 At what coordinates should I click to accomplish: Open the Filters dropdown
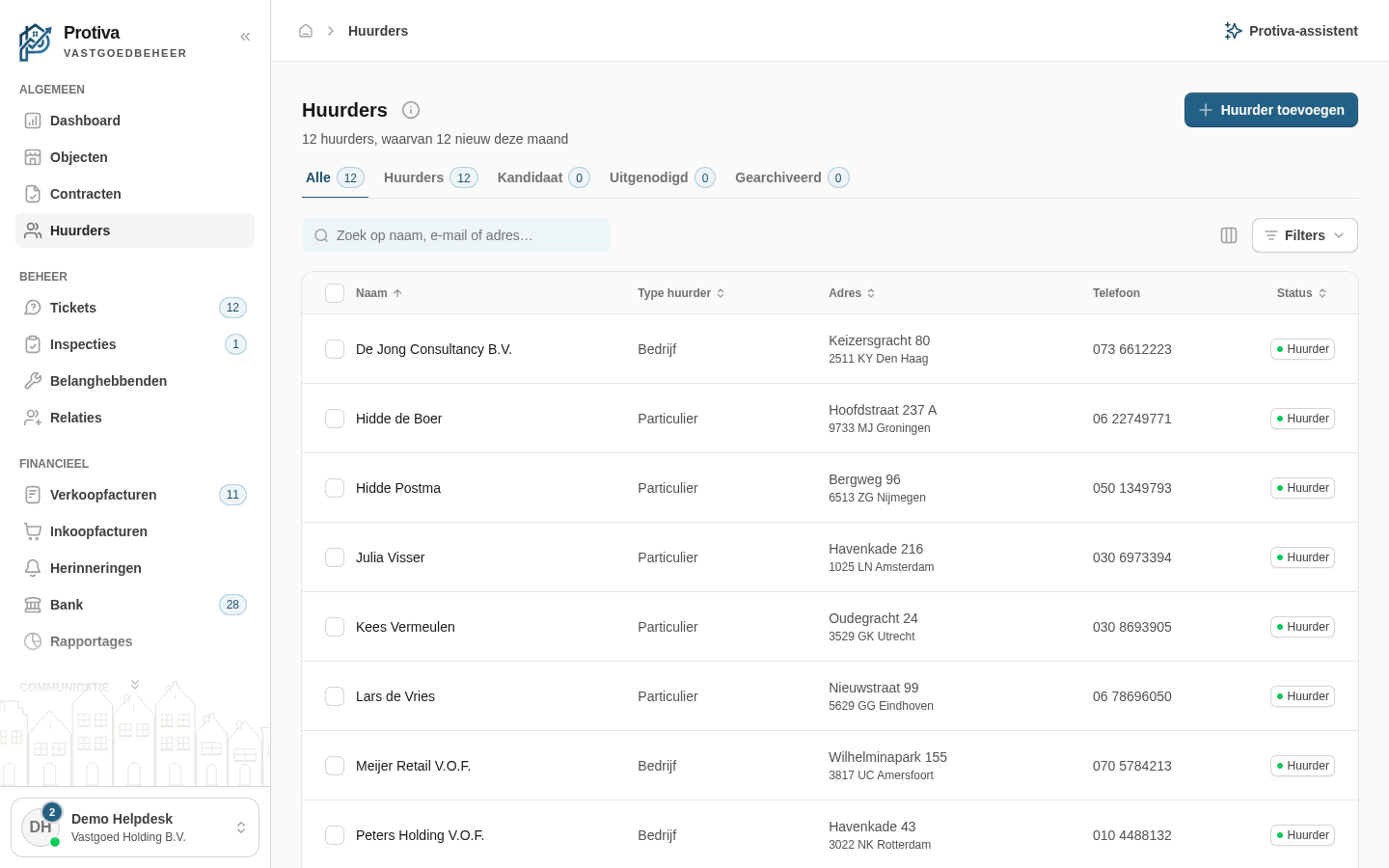click(x=1304, y=235)
